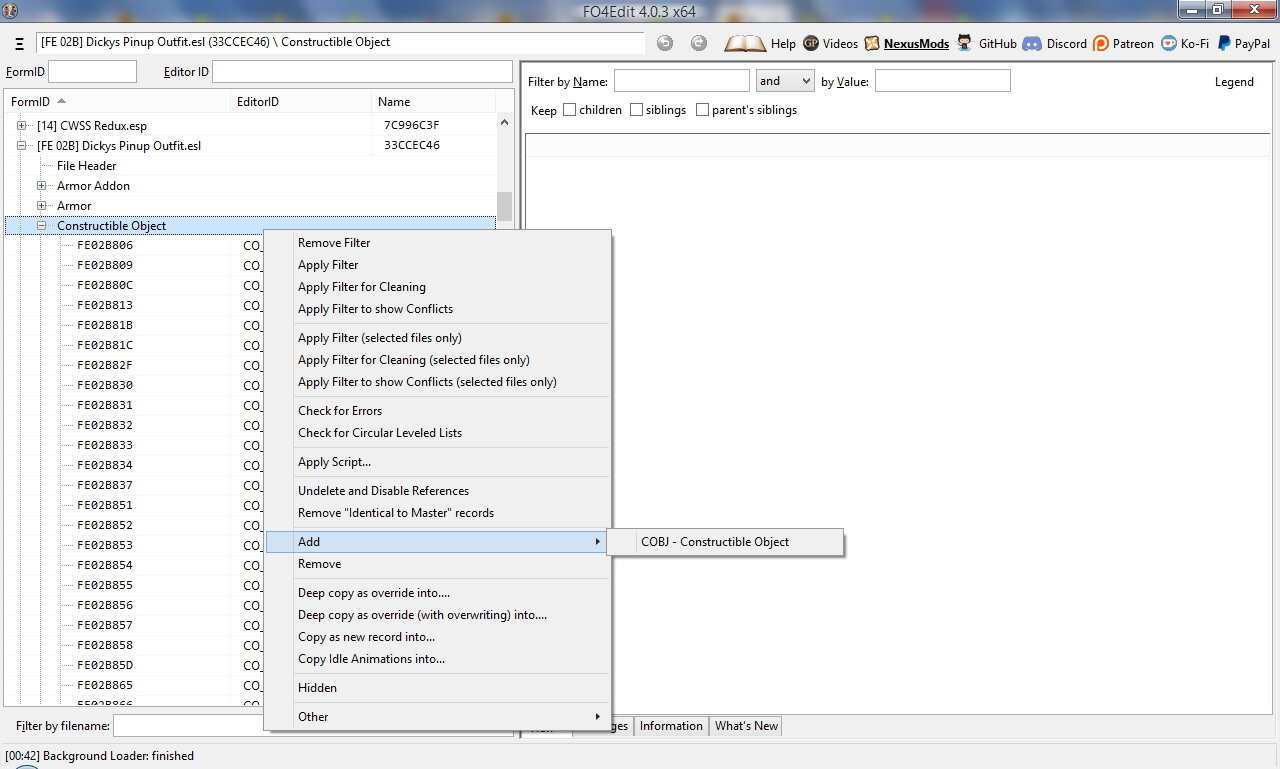
Task: Enable the Keep children checkbox
Action: (570, 110)
